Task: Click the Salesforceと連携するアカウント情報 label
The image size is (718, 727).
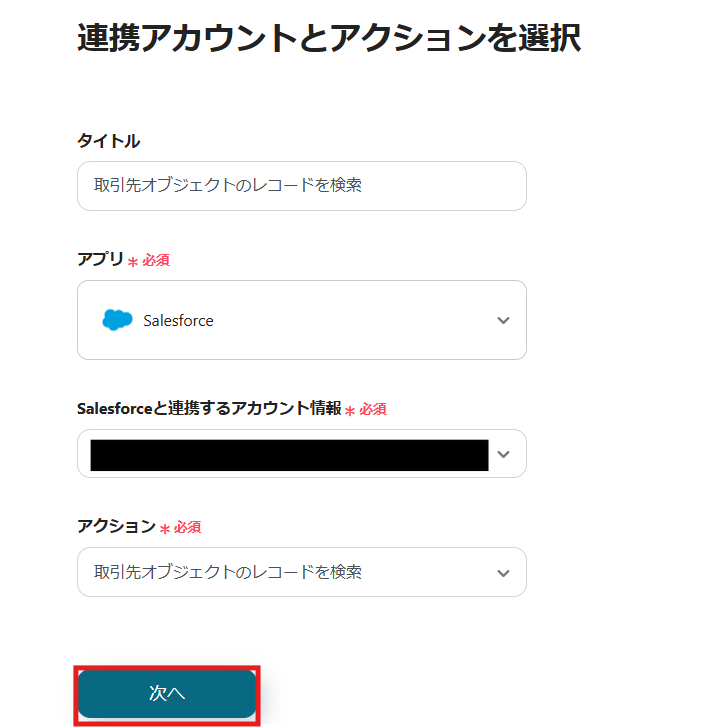Action: point(208,408)
